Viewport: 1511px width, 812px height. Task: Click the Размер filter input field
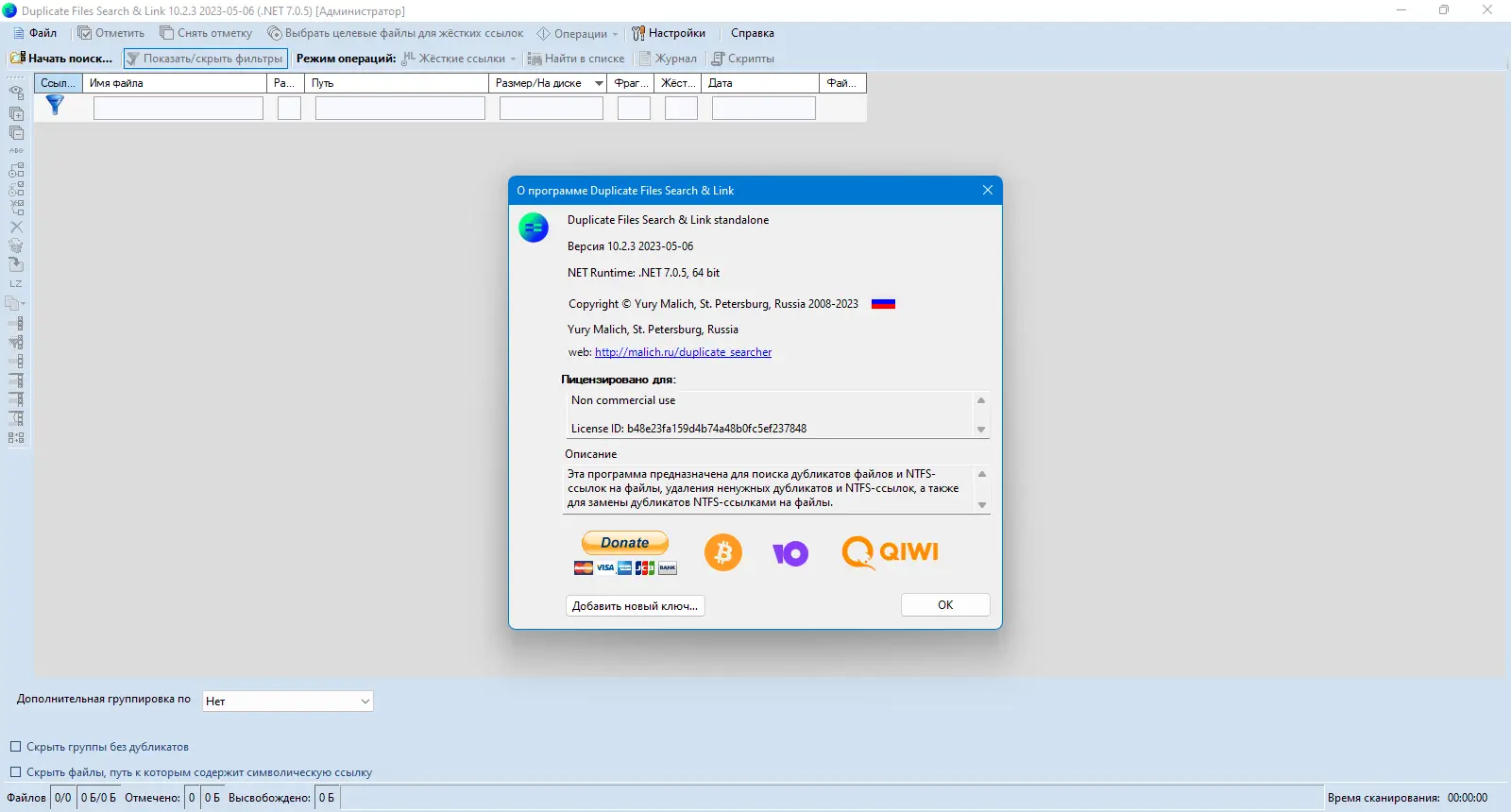[552, 108]
